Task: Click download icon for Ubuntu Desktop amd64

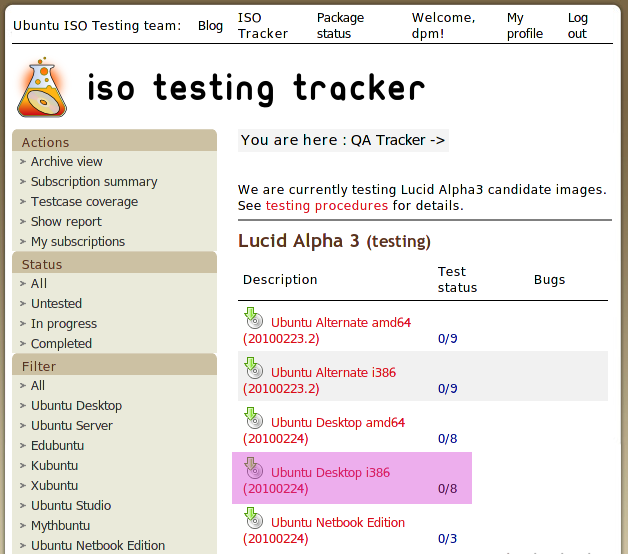Action: pyautogui.click(x=254, y=418)
